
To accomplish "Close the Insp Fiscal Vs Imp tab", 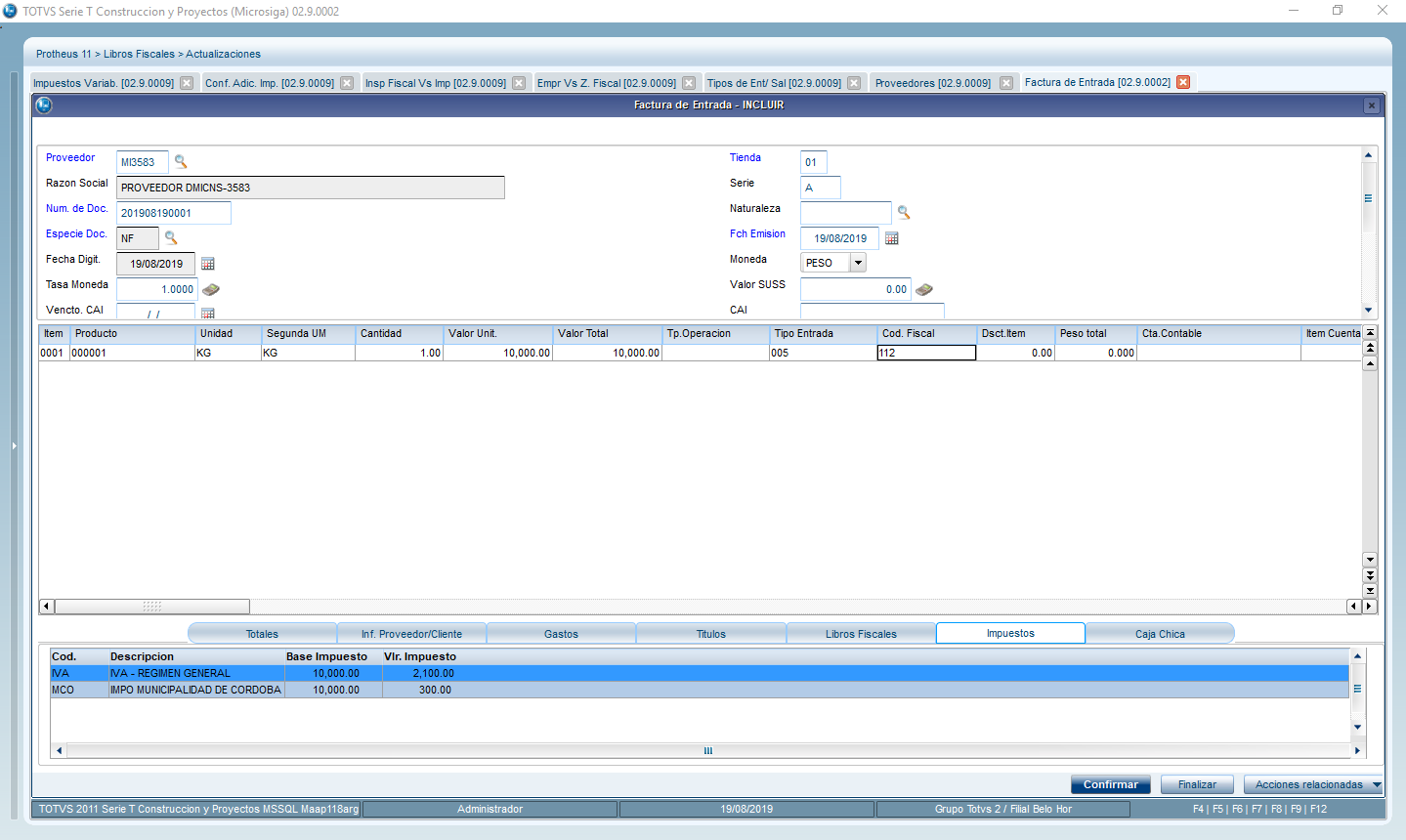I will pos(519,83).
